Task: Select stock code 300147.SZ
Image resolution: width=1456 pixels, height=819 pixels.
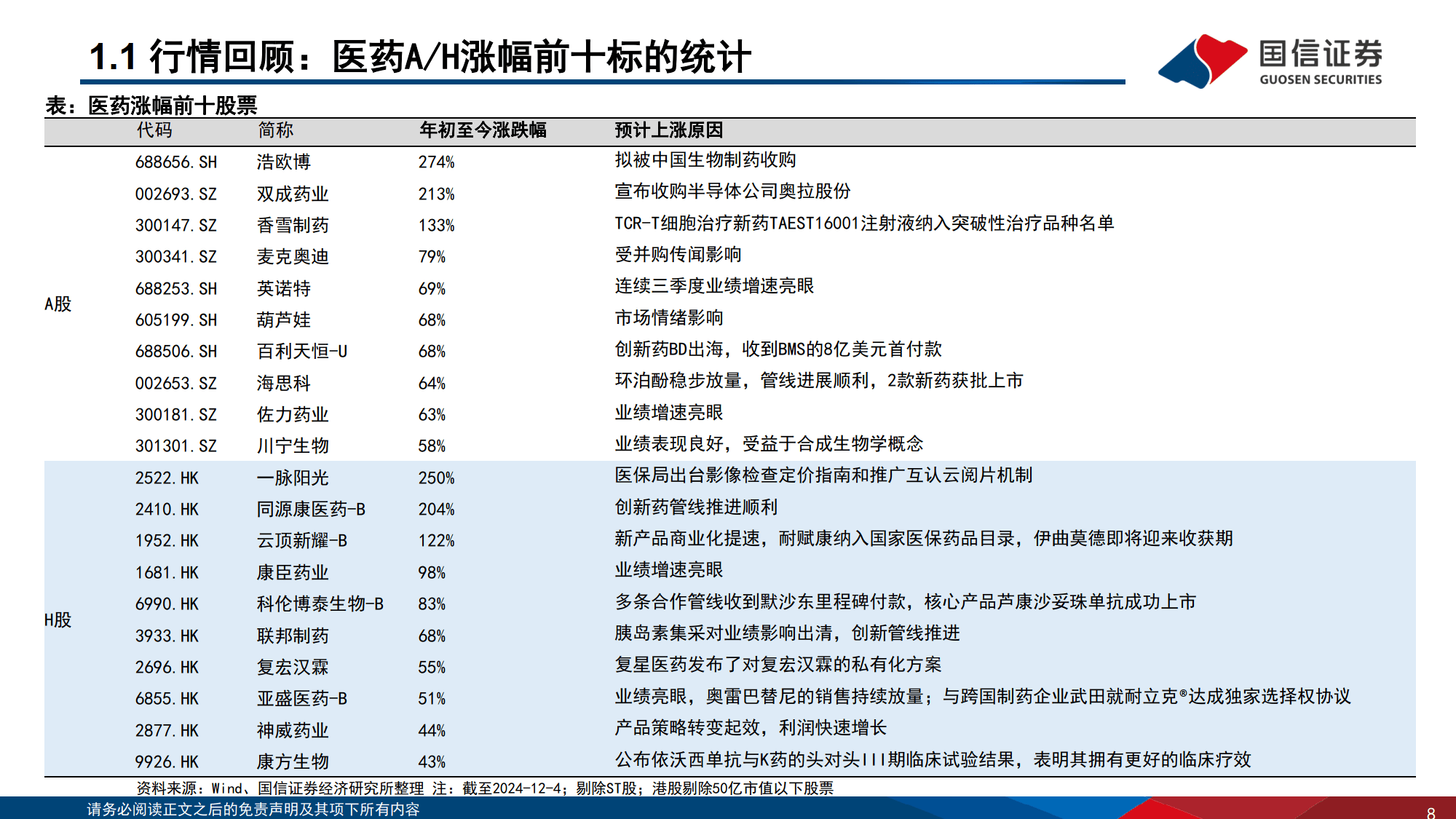Action: coord(176,225)
